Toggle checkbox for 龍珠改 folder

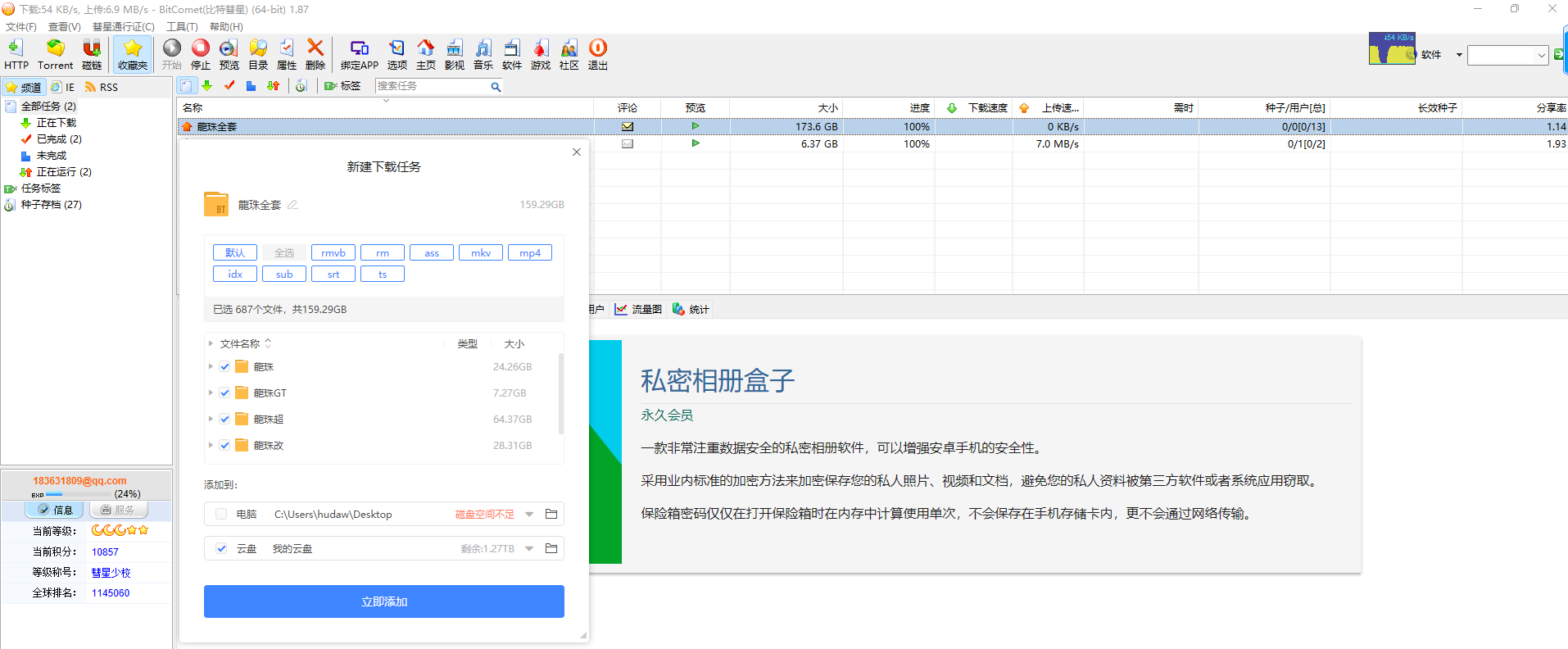coord(224,445)
